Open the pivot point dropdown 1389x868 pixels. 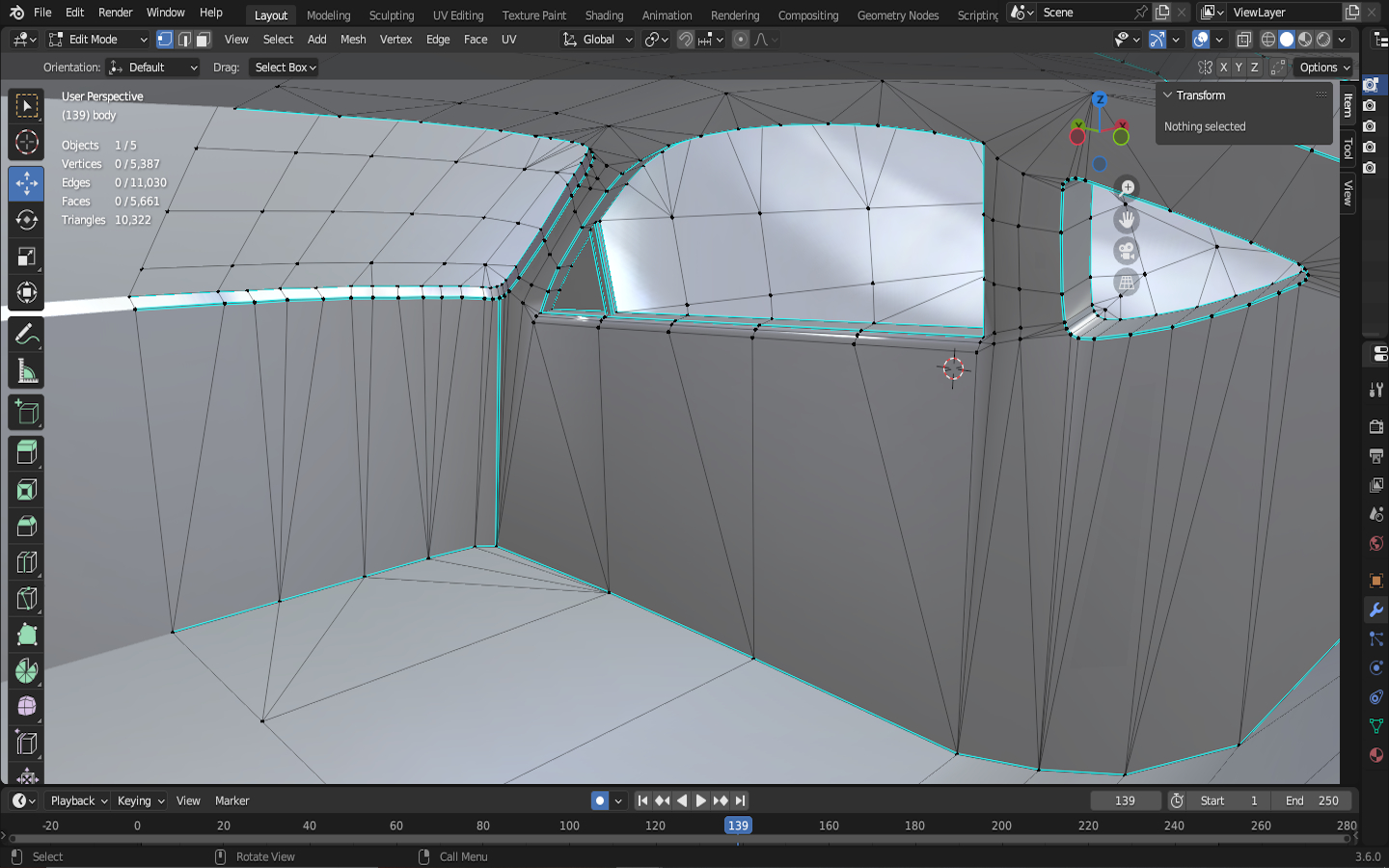pos(657,40)
